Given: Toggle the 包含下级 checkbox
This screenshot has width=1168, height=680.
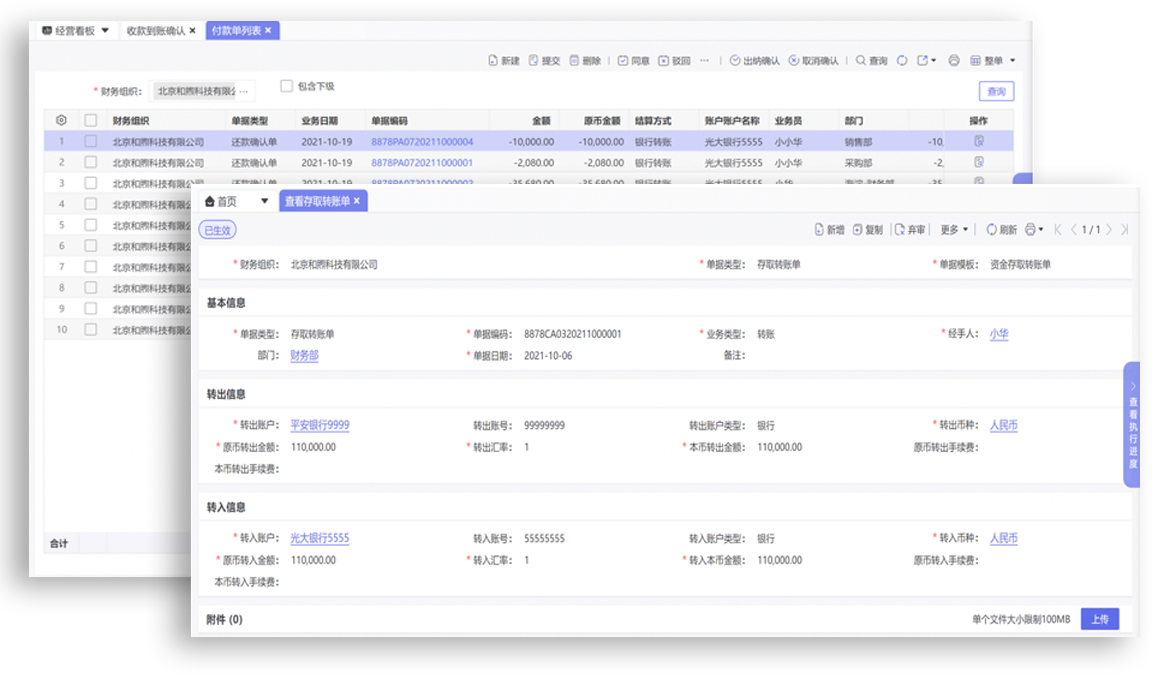Looking at the screenshot, I should point(286,86).
